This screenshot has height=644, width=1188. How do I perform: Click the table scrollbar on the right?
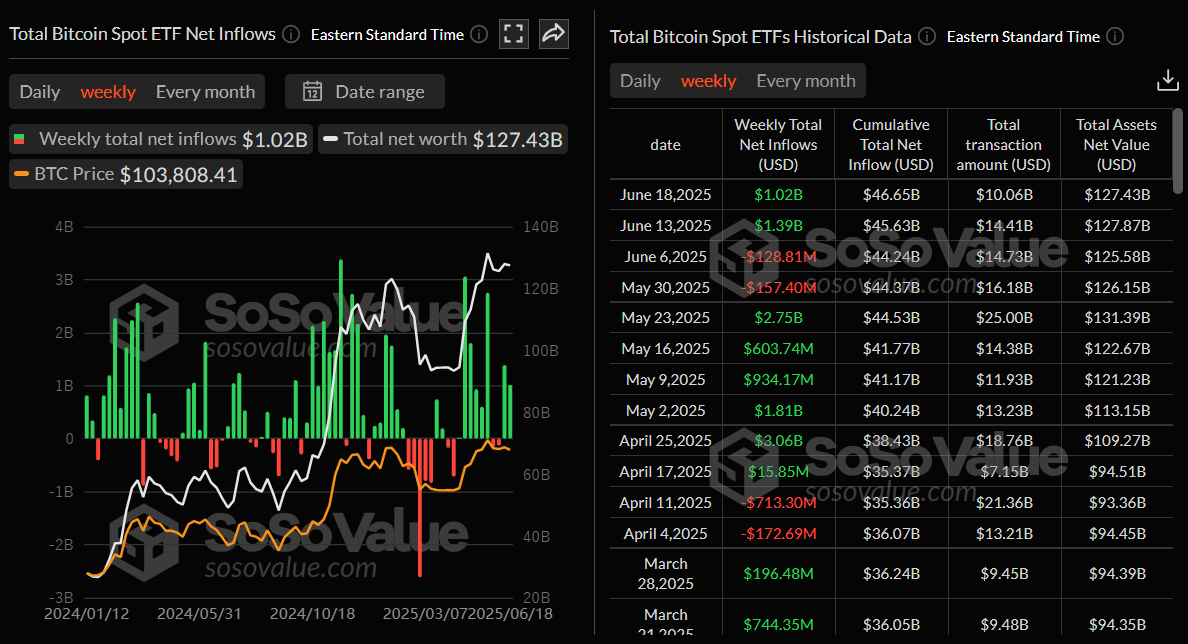click(1180, 150)
